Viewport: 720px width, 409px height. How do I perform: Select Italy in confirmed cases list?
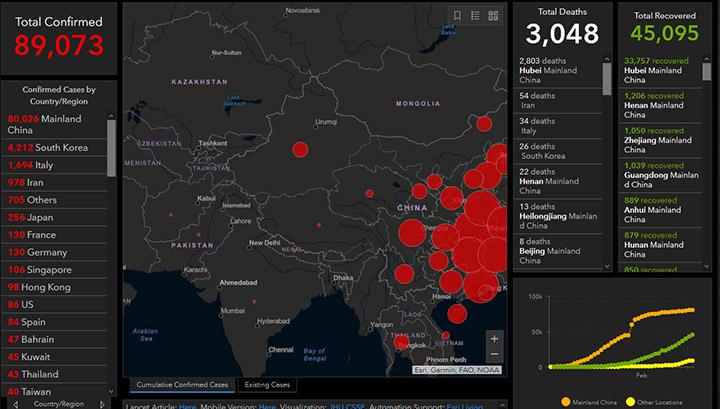click(x=42, y=165)
